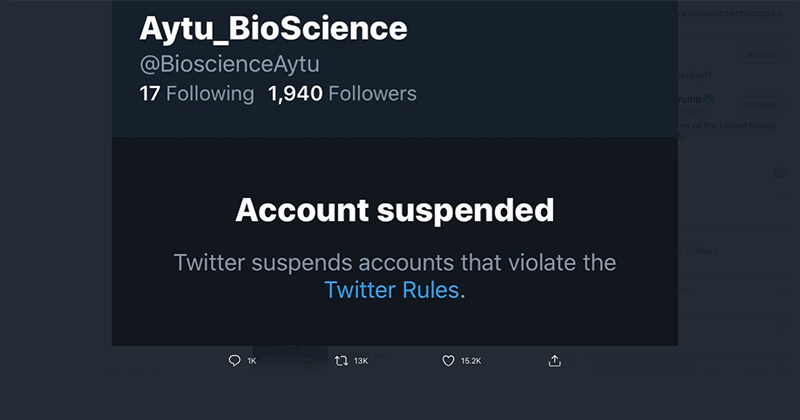Open the dimmed settings gear icon
The height and width of the screenshot is (420, 800).
(780, 172)
